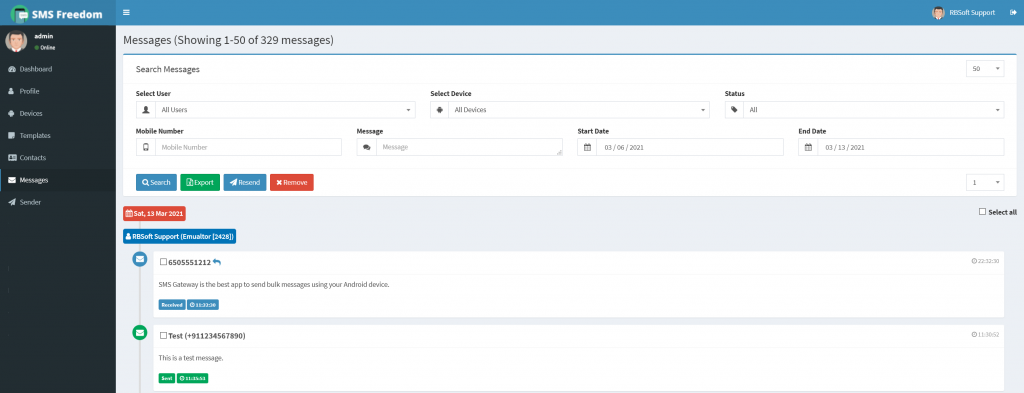Click the RBSoft Support avatar in header

tap(938, 12)
